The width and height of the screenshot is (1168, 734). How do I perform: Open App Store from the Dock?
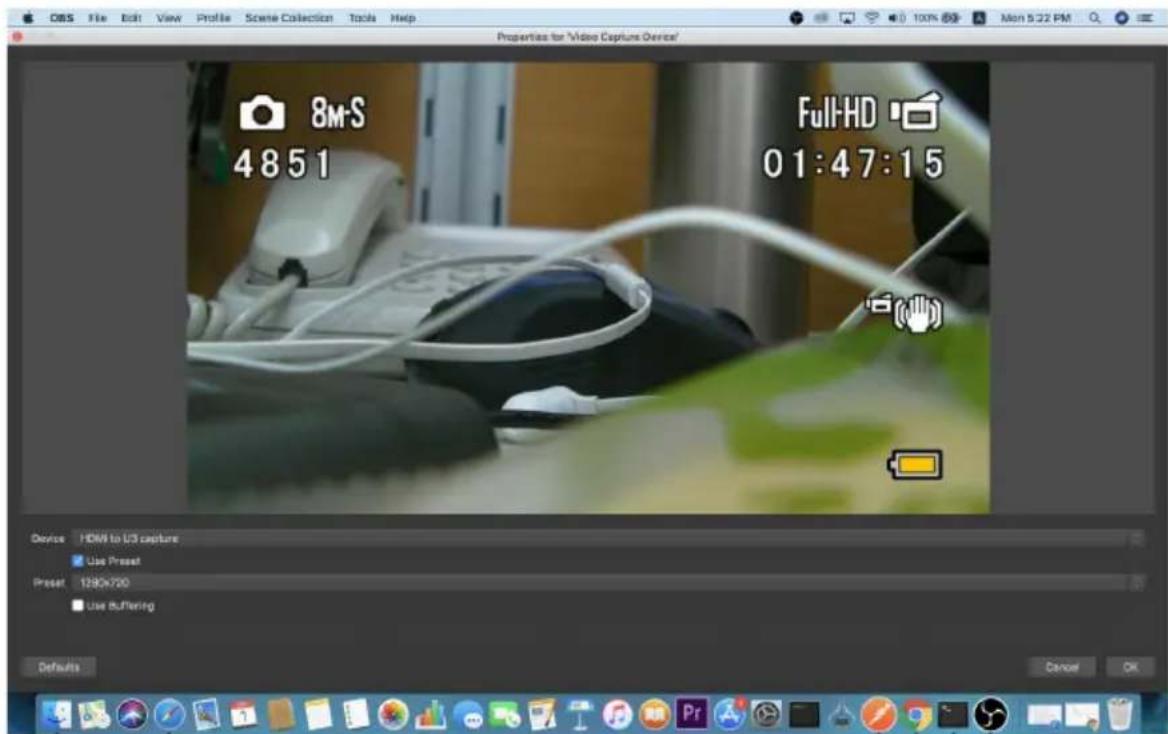pyautogui.click(x=729, y=715)
